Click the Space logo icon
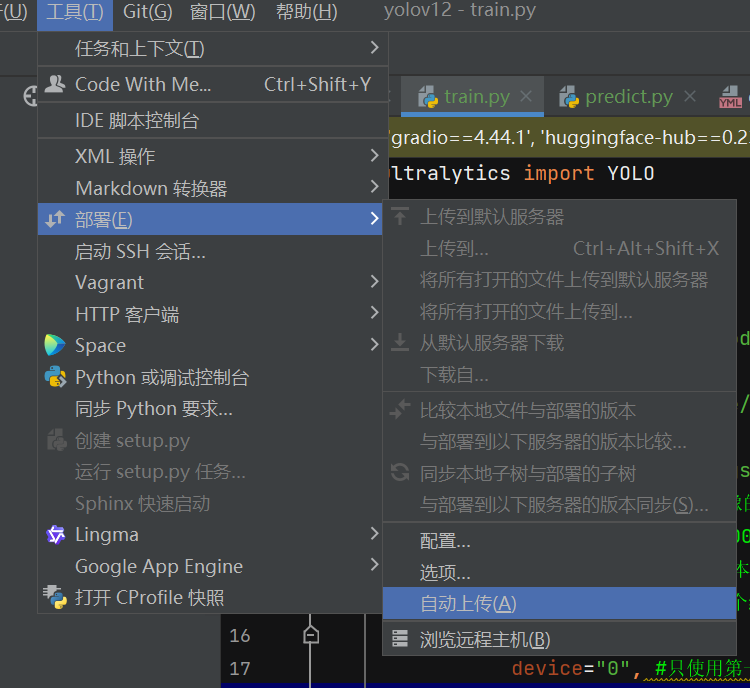 55,345
